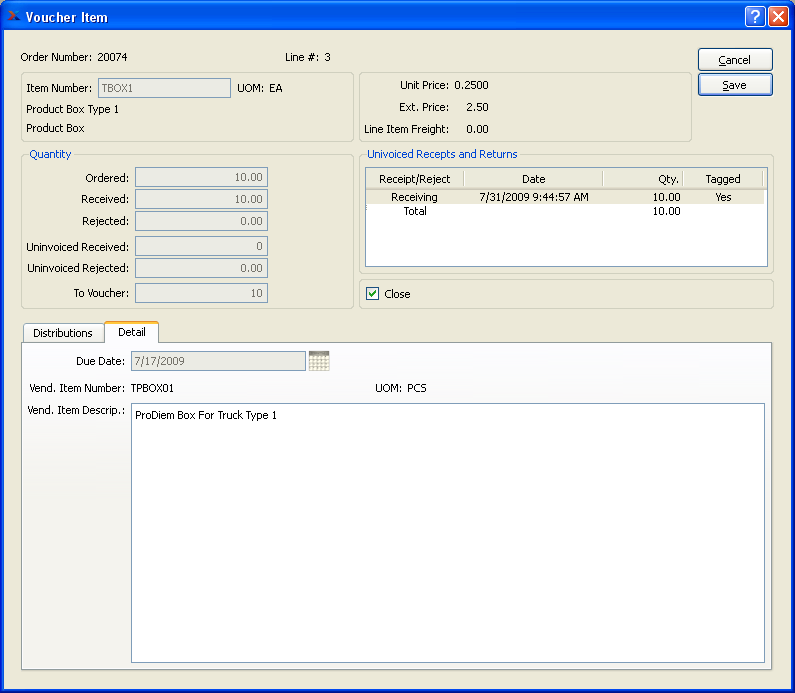The height and width of the screenshot is (693, 795).
Task: Sort by Receipt/Reject column header
Action: pyautogui.click(x=414, y=179)
